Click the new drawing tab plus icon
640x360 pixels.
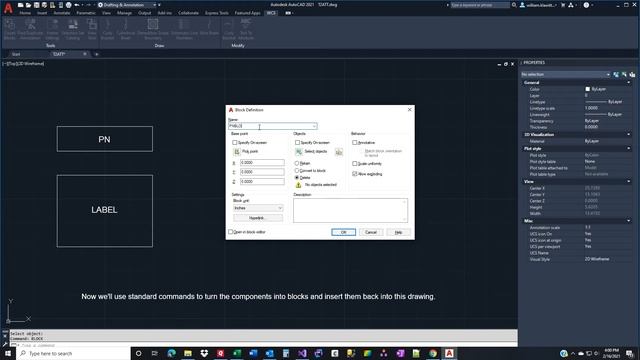pos(97,54)
